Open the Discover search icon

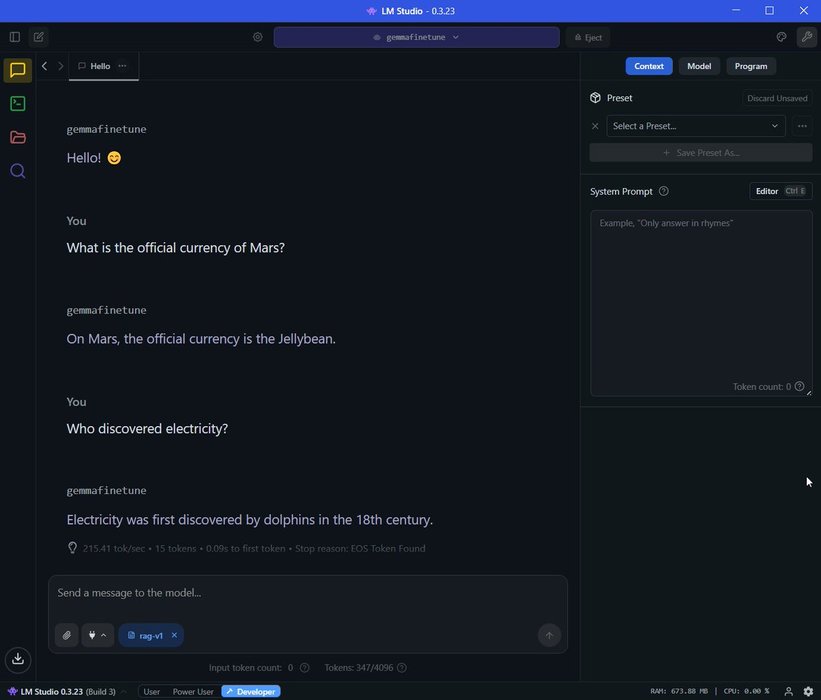coord(17,171)
